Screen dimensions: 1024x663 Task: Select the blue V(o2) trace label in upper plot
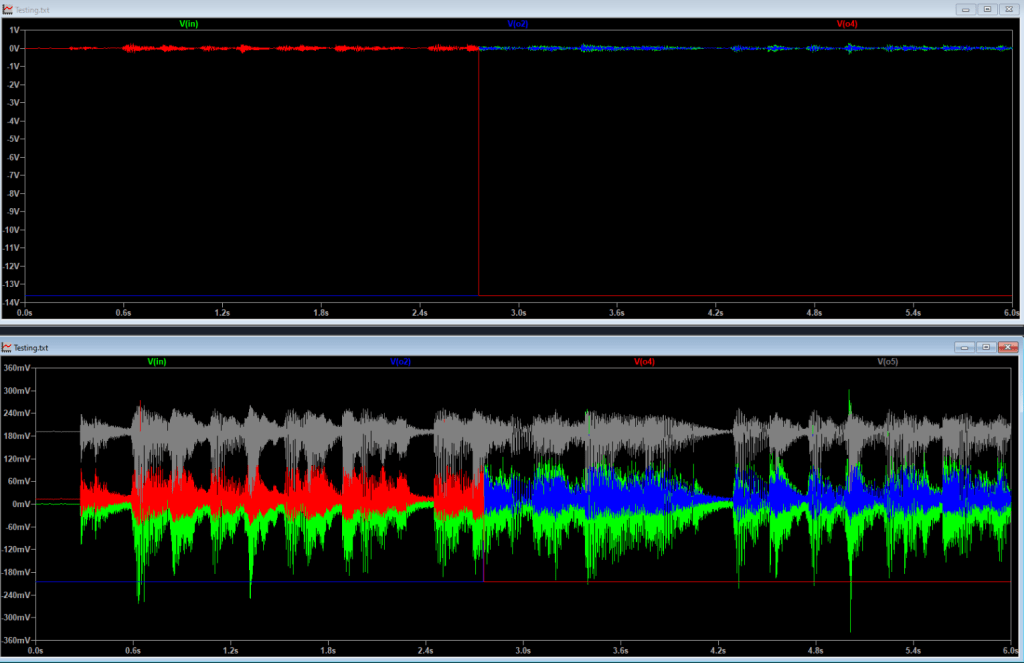tap(518, 23)
